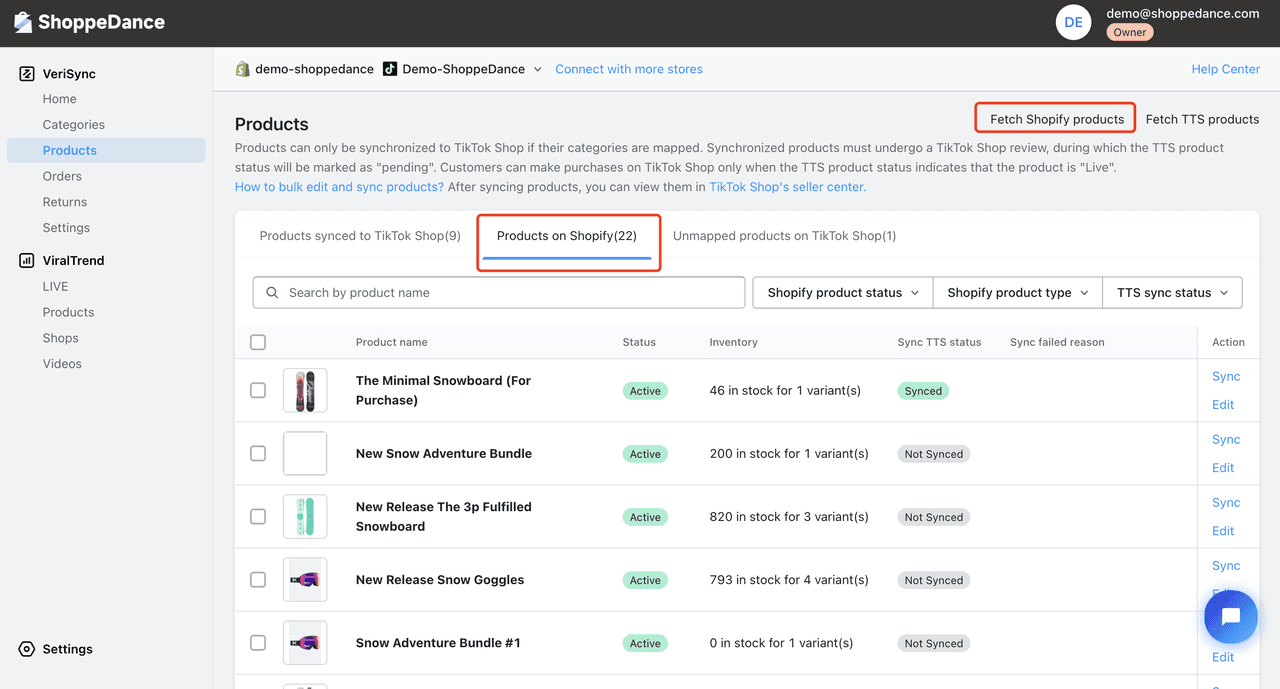1280x689 pixels.
Task: Open ViralTrend LIVE page
Action: point(56,287)
